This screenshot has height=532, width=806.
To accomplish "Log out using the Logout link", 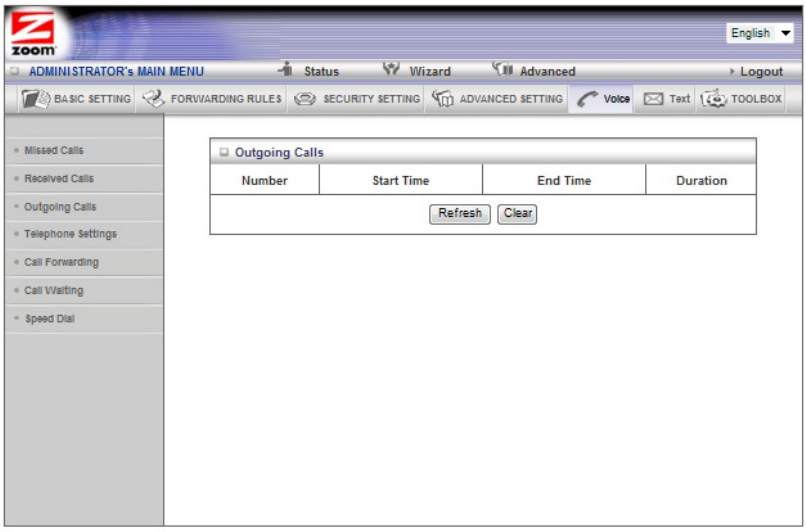I will pos(761,71).
